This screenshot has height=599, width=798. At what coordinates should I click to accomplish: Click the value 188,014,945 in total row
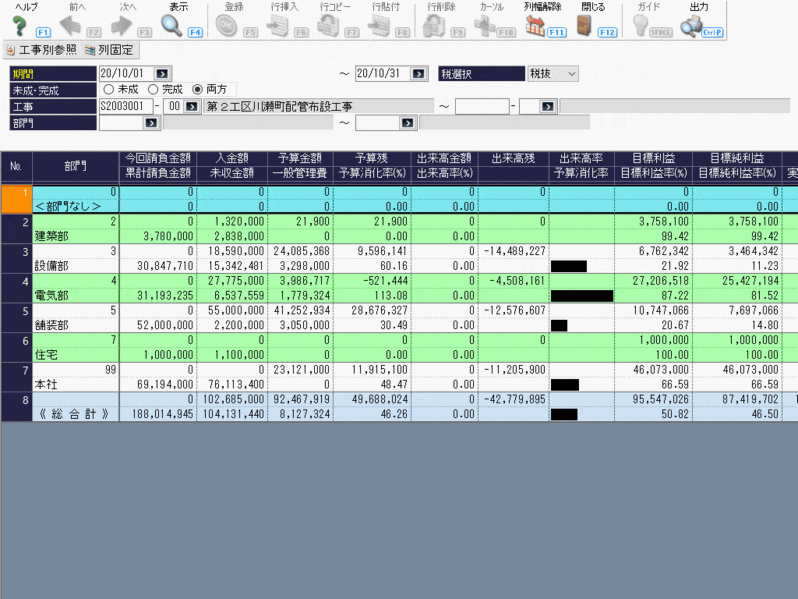click(x=162, y=414)
